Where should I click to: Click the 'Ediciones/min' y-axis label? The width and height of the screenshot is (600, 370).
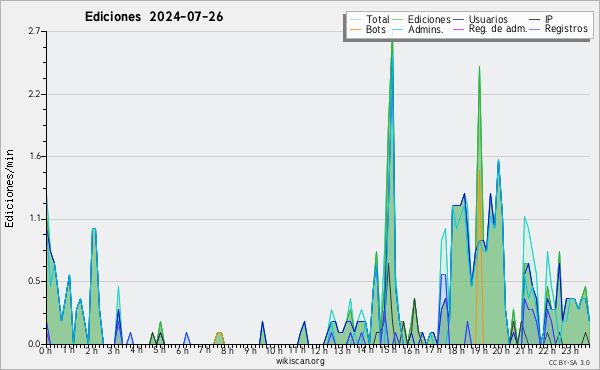click(9, 188)
